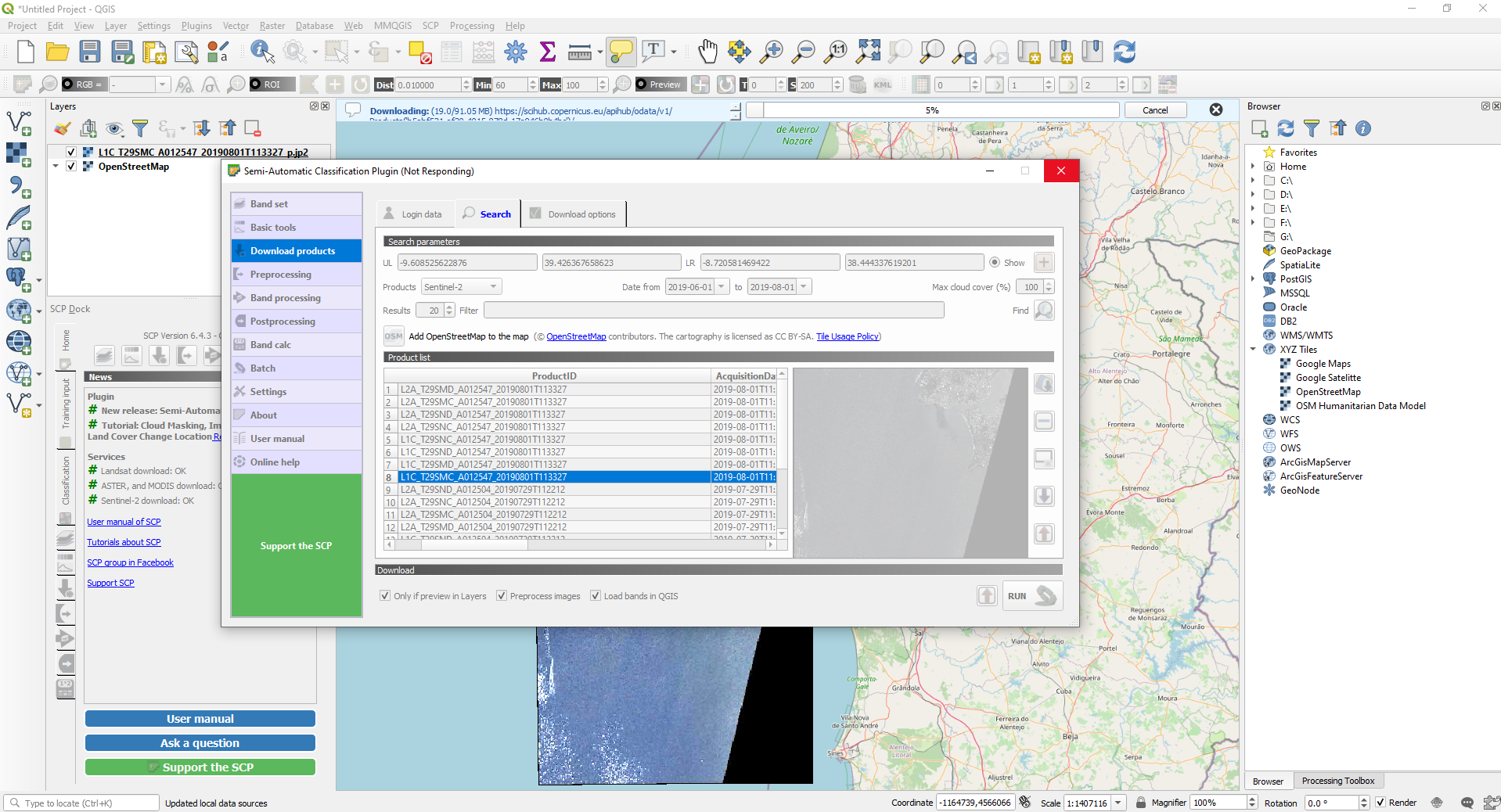Open the Products Sentinel-2 dropdown
The height and width of the screenshot is (812, 1501).
tap(462, 287)
